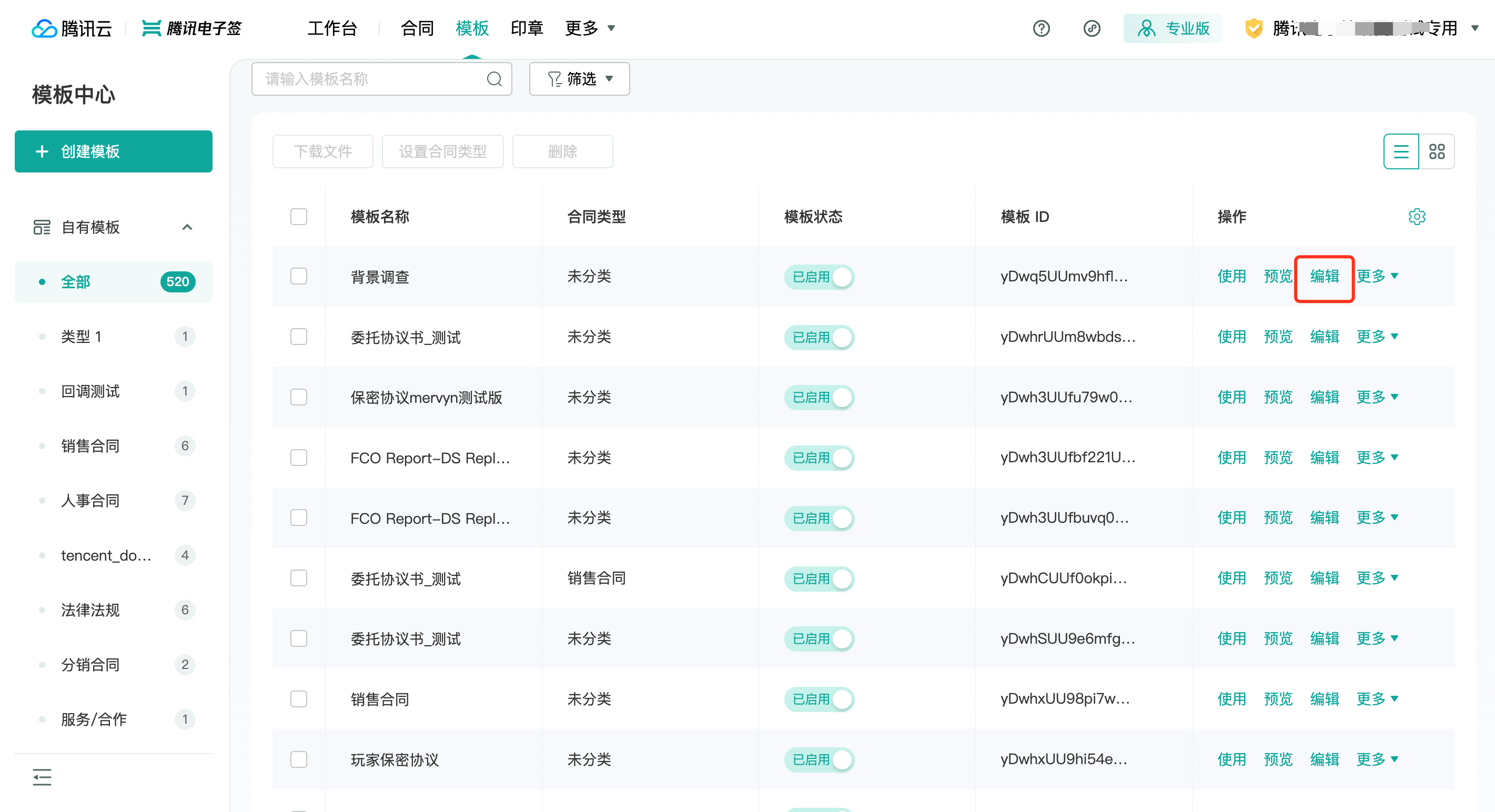The height and width of the screenshot is (812, 1495).
Task: Select the list view layout icon
Action: tap(1400, 151)
